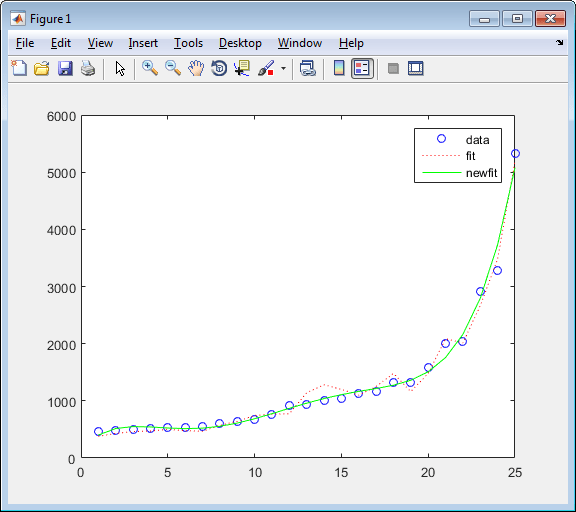Enable the Rotate 3D tool
This screenshot has width=576, height=512.
pos(219,68)
